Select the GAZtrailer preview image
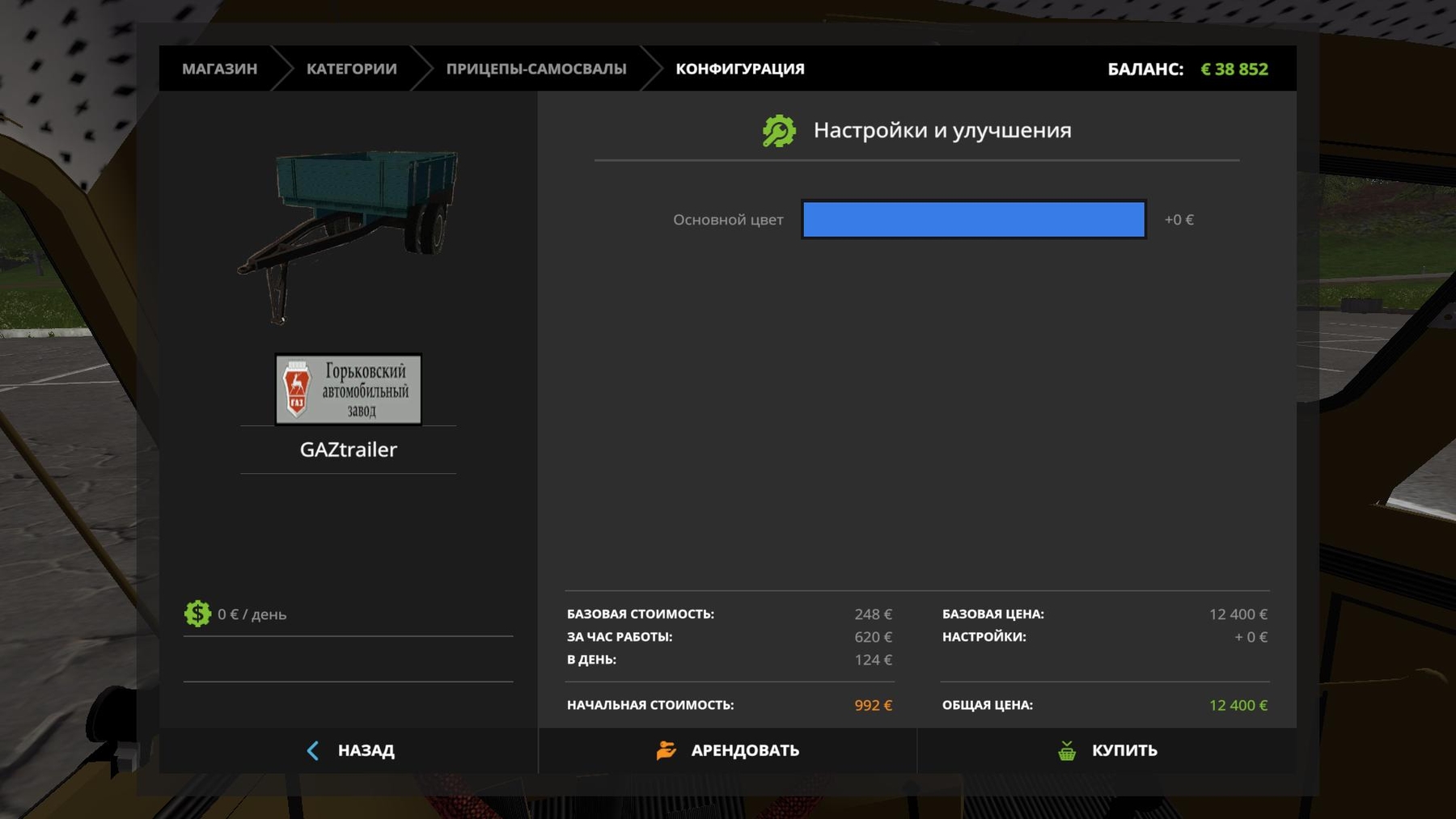Viewport: 1456px width, 819px height. coord(349,235)
